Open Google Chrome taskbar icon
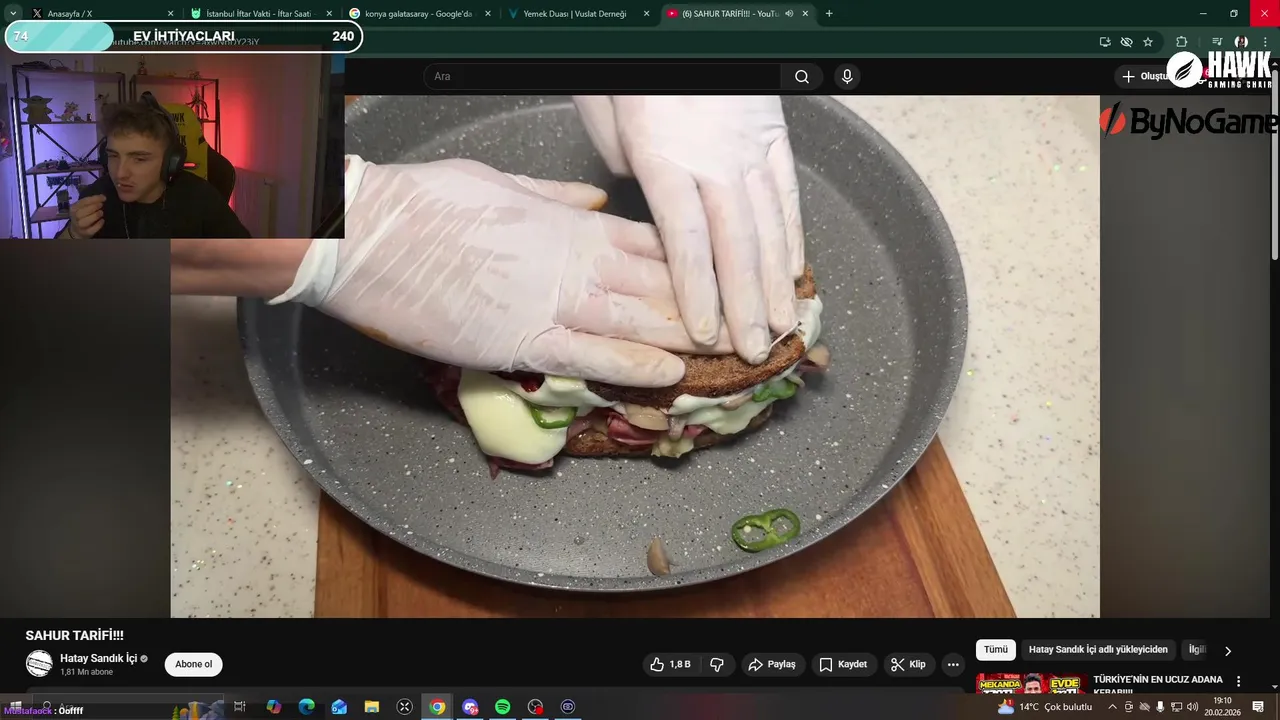This screenshot has height=720, width=1280. [437, 707]
